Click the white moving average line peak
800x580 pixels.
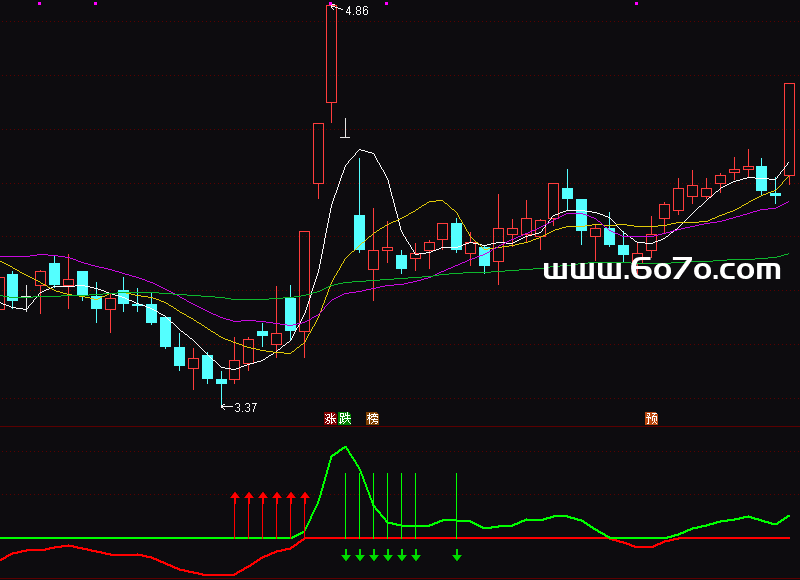(x=364, y=151)
